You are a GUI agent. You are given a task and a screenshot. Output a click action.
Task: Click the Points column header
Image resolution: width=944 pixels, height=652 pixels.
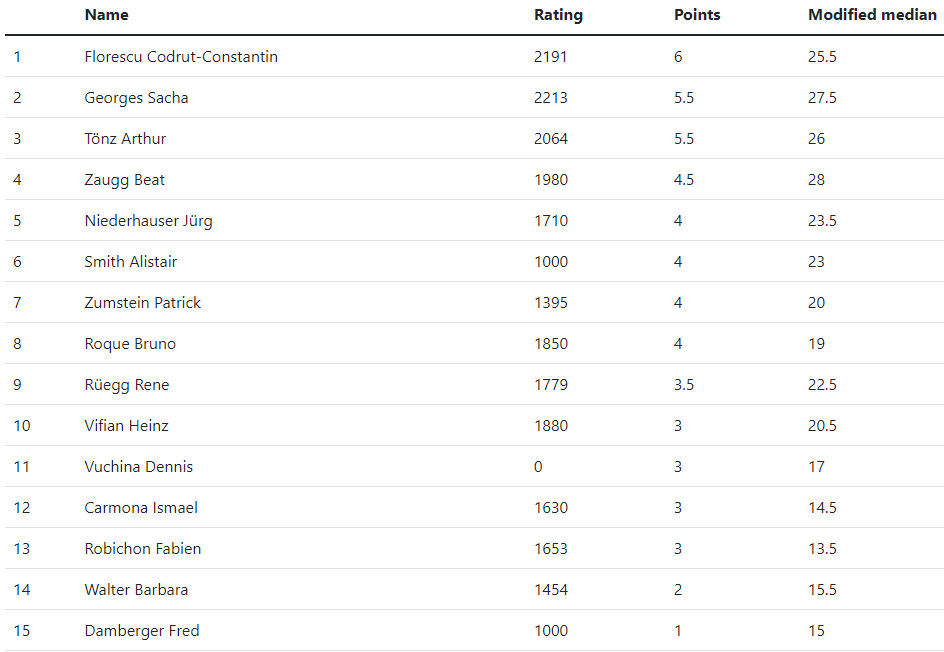click(x=697, y=15)
